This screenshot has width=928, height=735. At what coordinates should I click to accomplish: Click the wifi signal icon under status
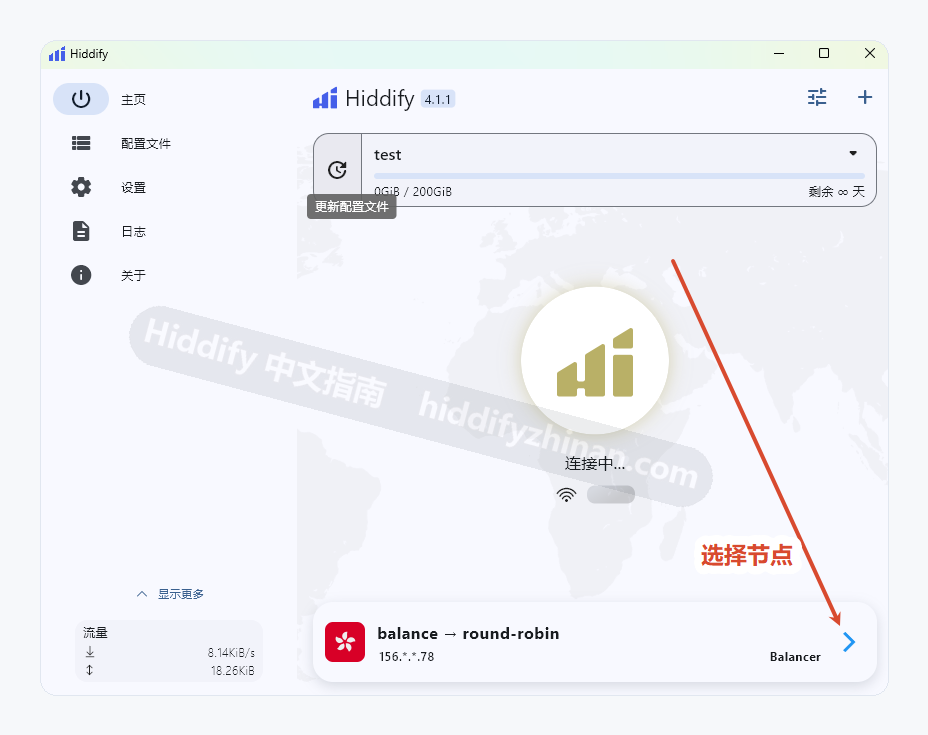[x=566, y=495]
